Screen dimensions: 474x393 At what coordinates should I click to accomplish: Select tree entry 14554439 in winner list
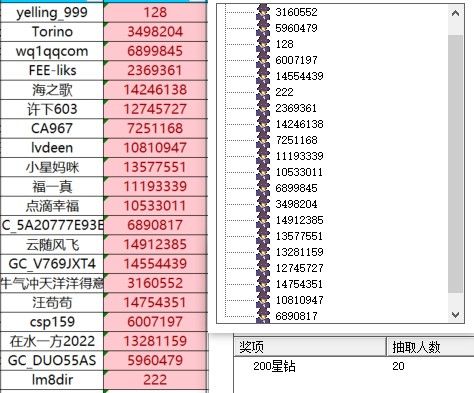[299, 76]
